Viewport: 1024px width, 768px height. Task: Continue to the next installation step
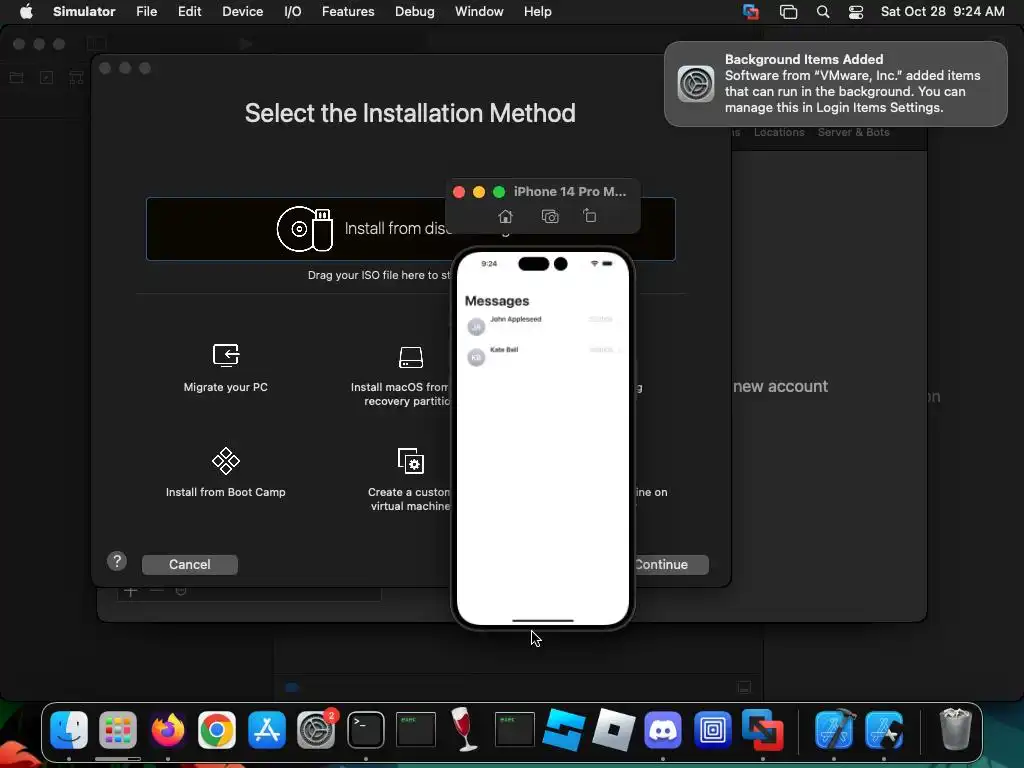tap(671, 564)
